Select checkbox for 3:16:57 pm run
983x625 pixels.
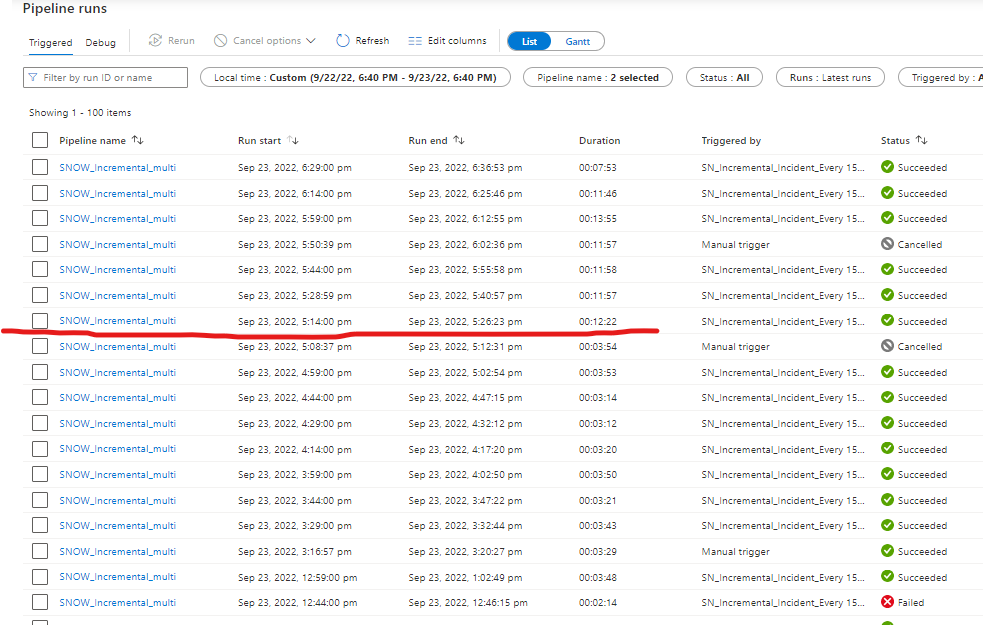[40, 551]
